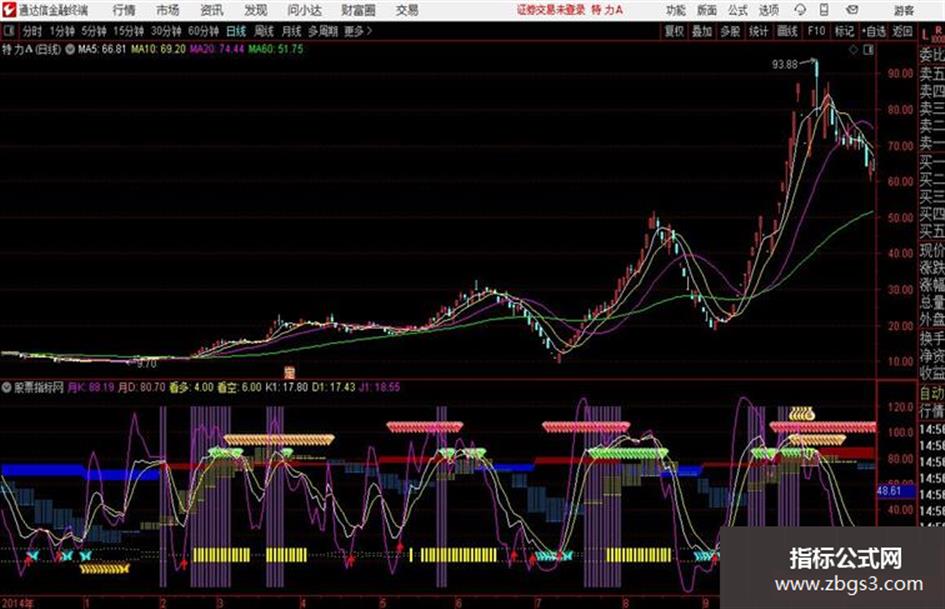Expand the 更多 periods list
The image size is (945, 609).
click(x=357, y=31)
